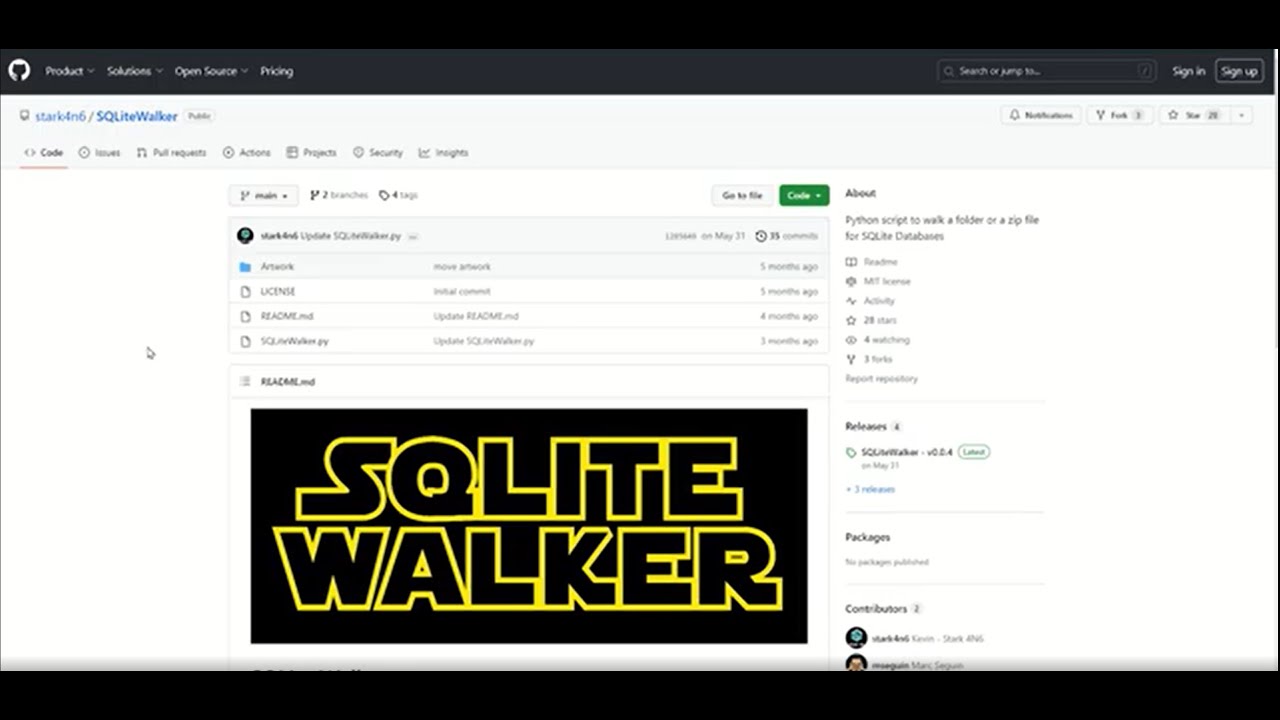The image size is (1280, 720).
Task: Show the + 3 releases link
Action: [x=870, y=489]
